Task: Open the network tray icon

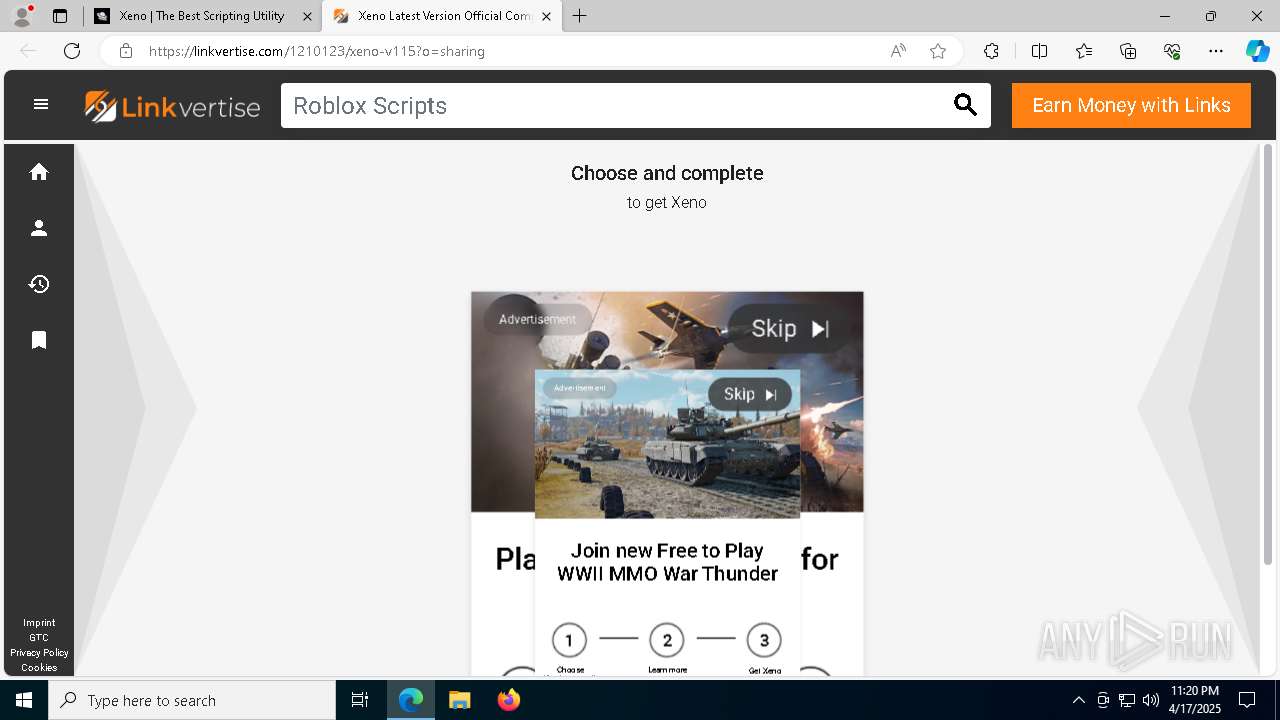Action: [x=1127, y=700]
